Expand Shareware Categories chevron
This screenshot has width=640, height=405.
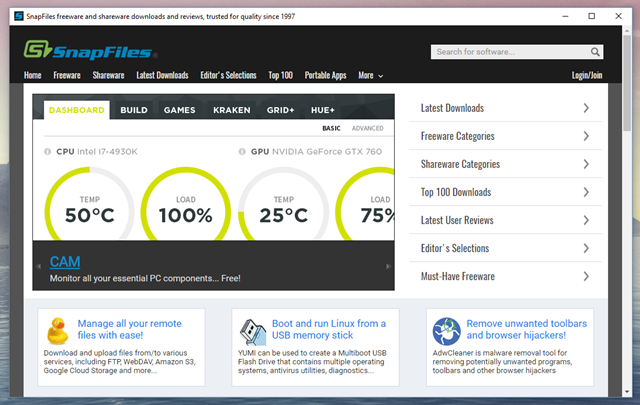586,164
